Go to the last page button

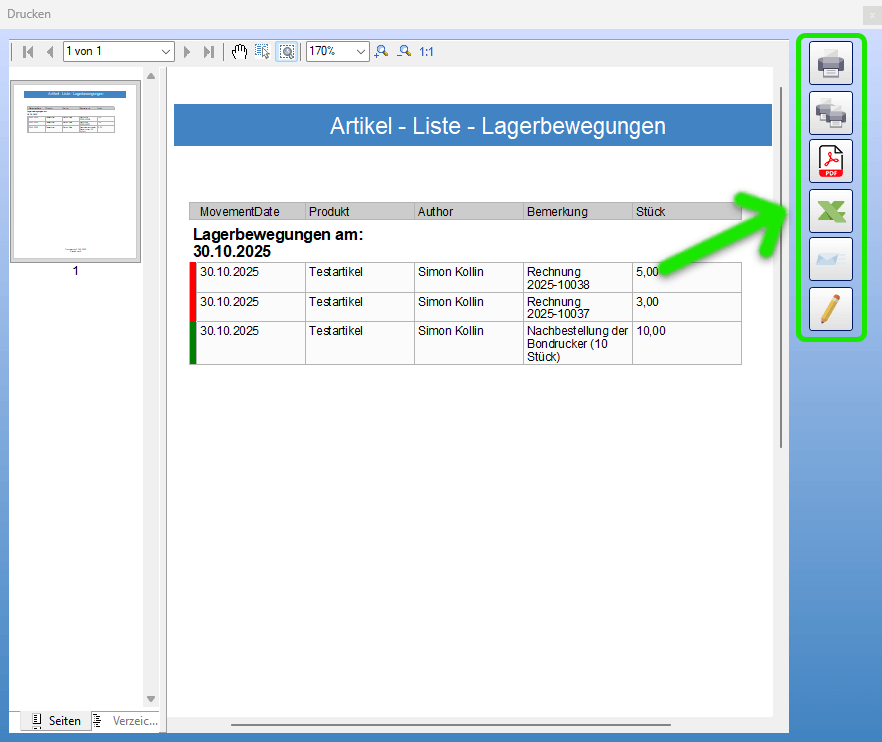click(x=209, y=51)
